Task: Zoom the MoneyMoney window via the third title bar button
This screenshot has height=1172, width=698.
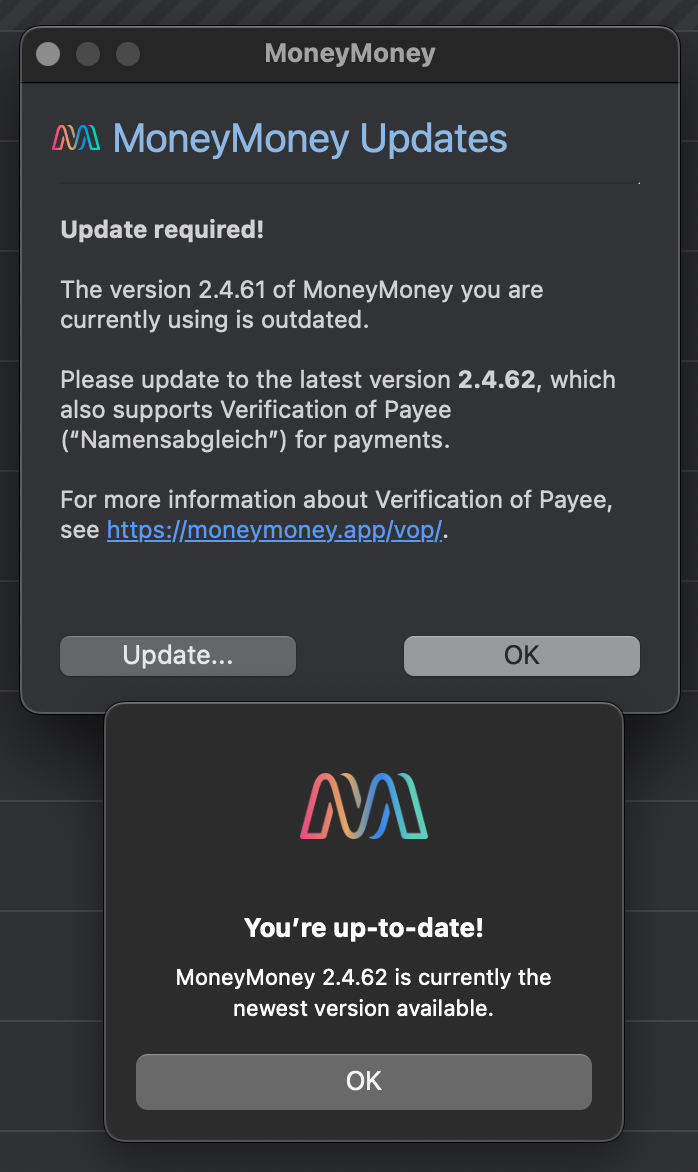Action: pyautogui.click(x=128, y=54)
